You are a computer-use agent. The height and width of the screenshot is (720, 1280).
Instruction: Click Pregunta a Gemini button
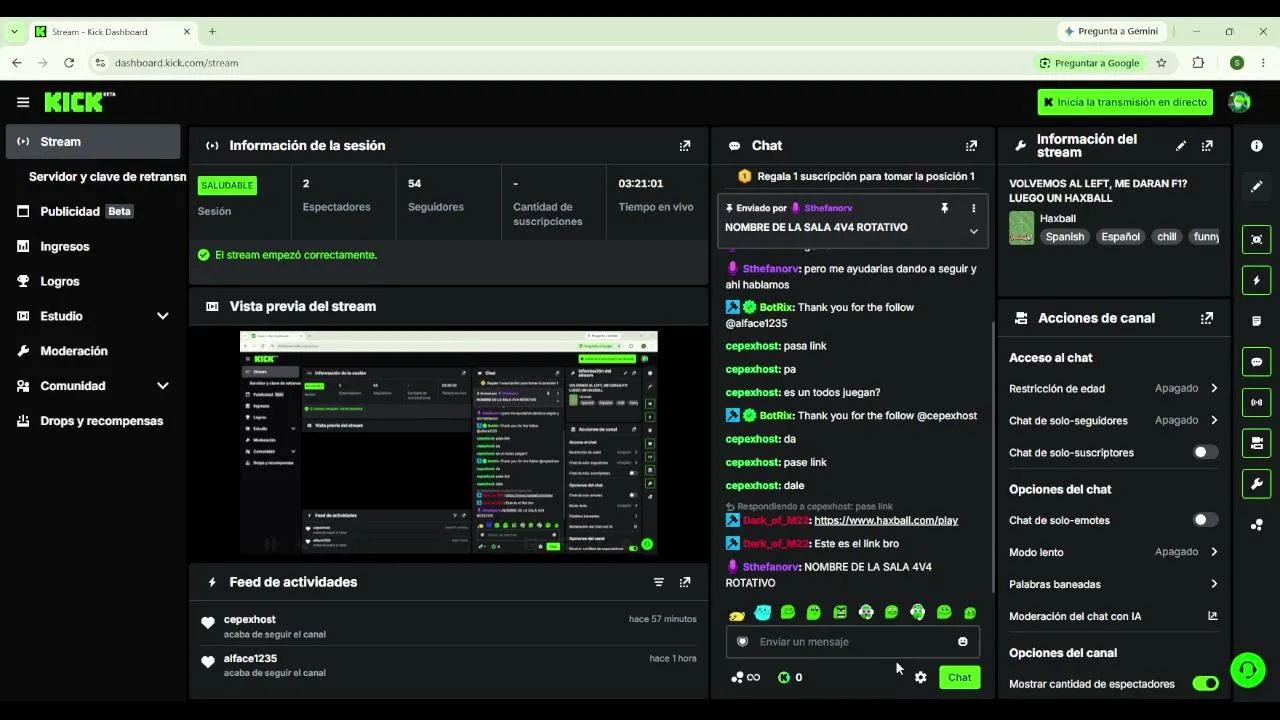coord(1110,31)
